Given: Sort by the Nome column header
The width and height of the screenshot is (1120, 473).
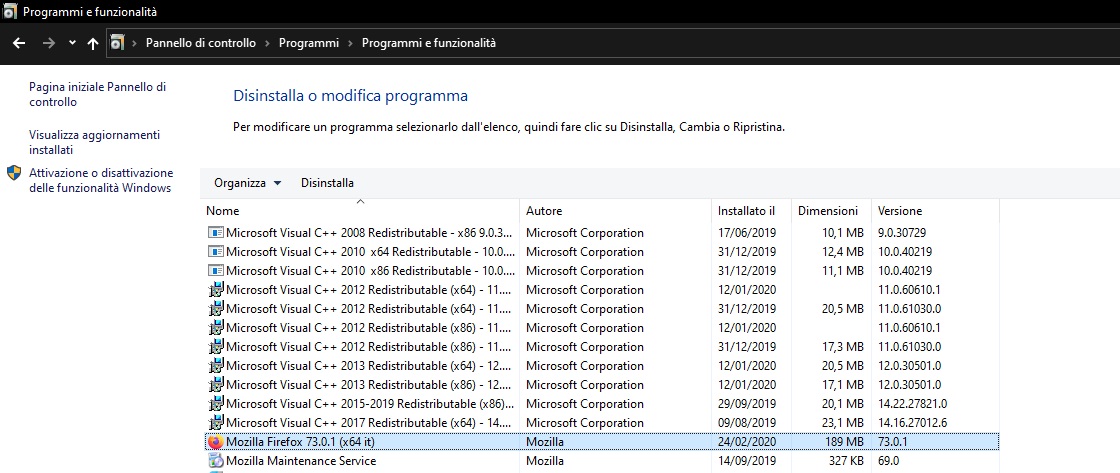Looking at the screenshot, I should point(223,211).
